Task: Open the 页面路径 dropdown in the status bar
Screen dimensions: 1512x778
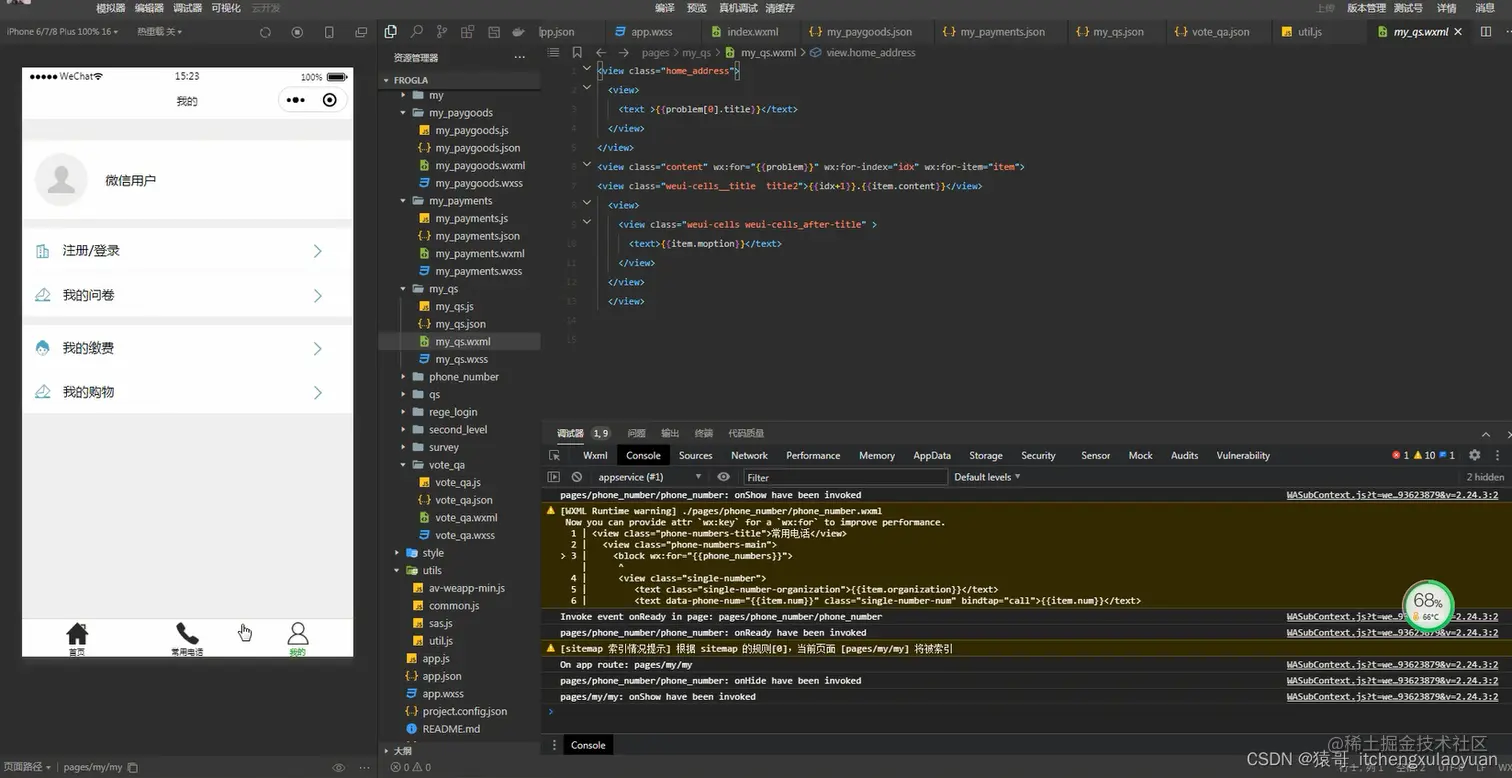Action: 27,767
